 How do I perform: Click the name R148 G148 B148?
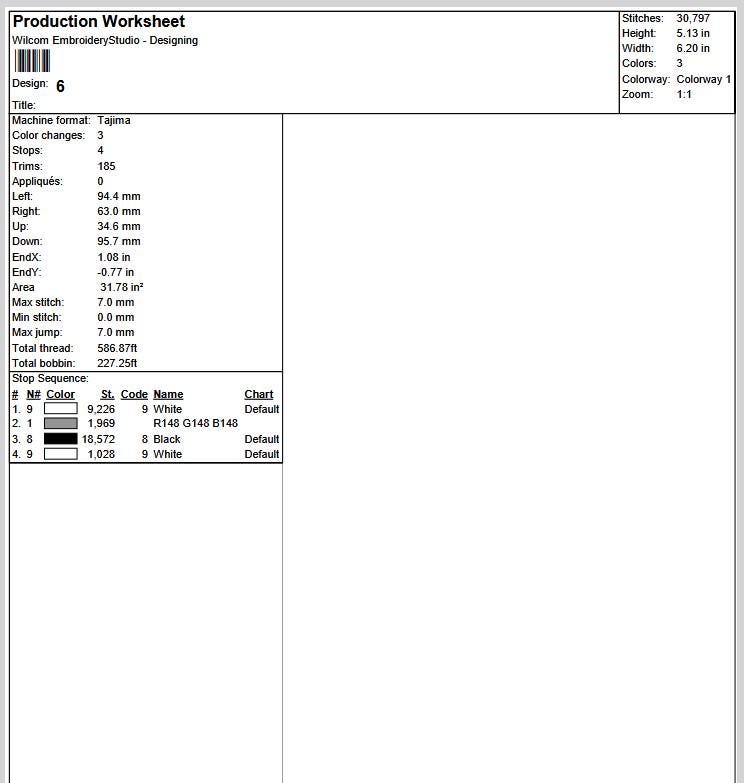click(x=196, y=423)
